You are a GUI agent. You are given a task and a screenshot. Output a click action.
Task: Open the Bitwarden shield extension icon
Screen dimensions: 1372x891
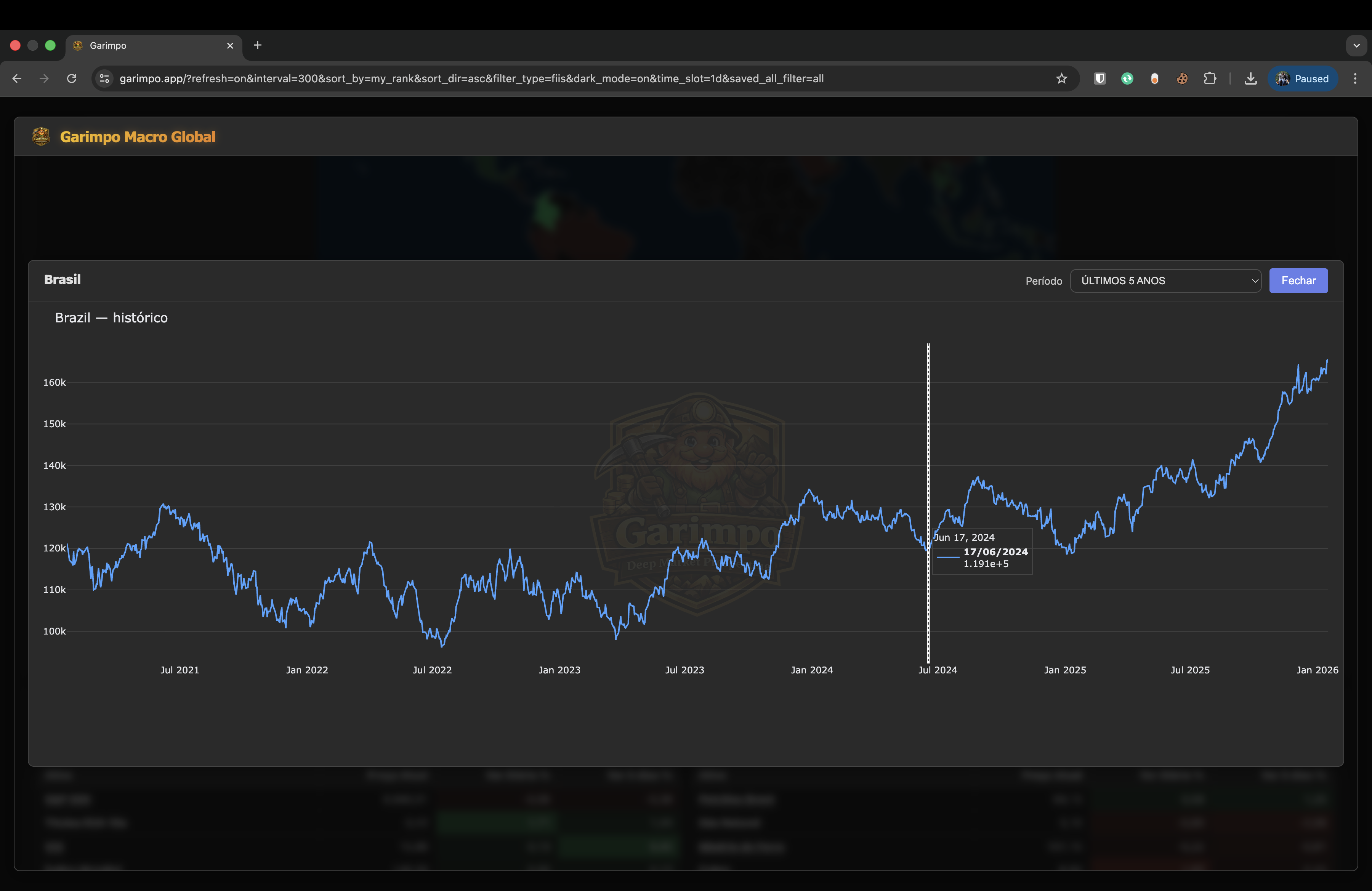pyautogui.click(x=1100, y=79)
